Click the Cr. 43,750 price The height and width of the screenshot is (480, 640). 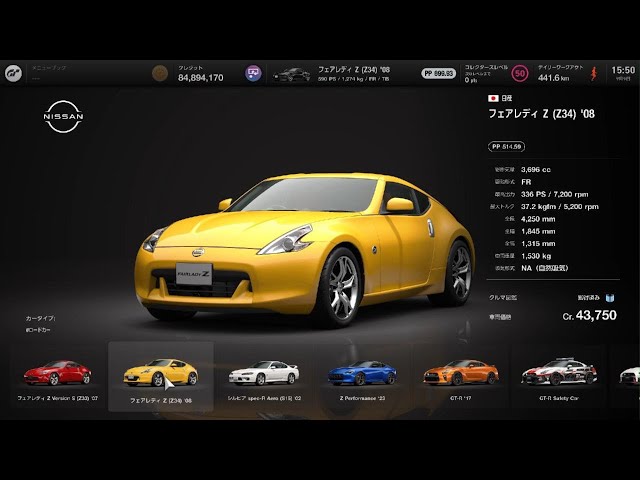click(x=589, y=315)
